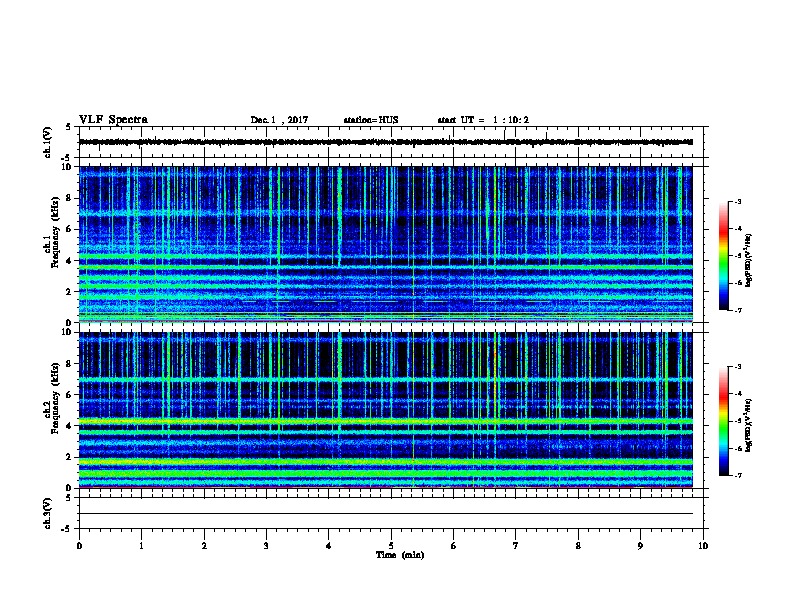Click the "-7" label on lower color bar

coord(737,475)
